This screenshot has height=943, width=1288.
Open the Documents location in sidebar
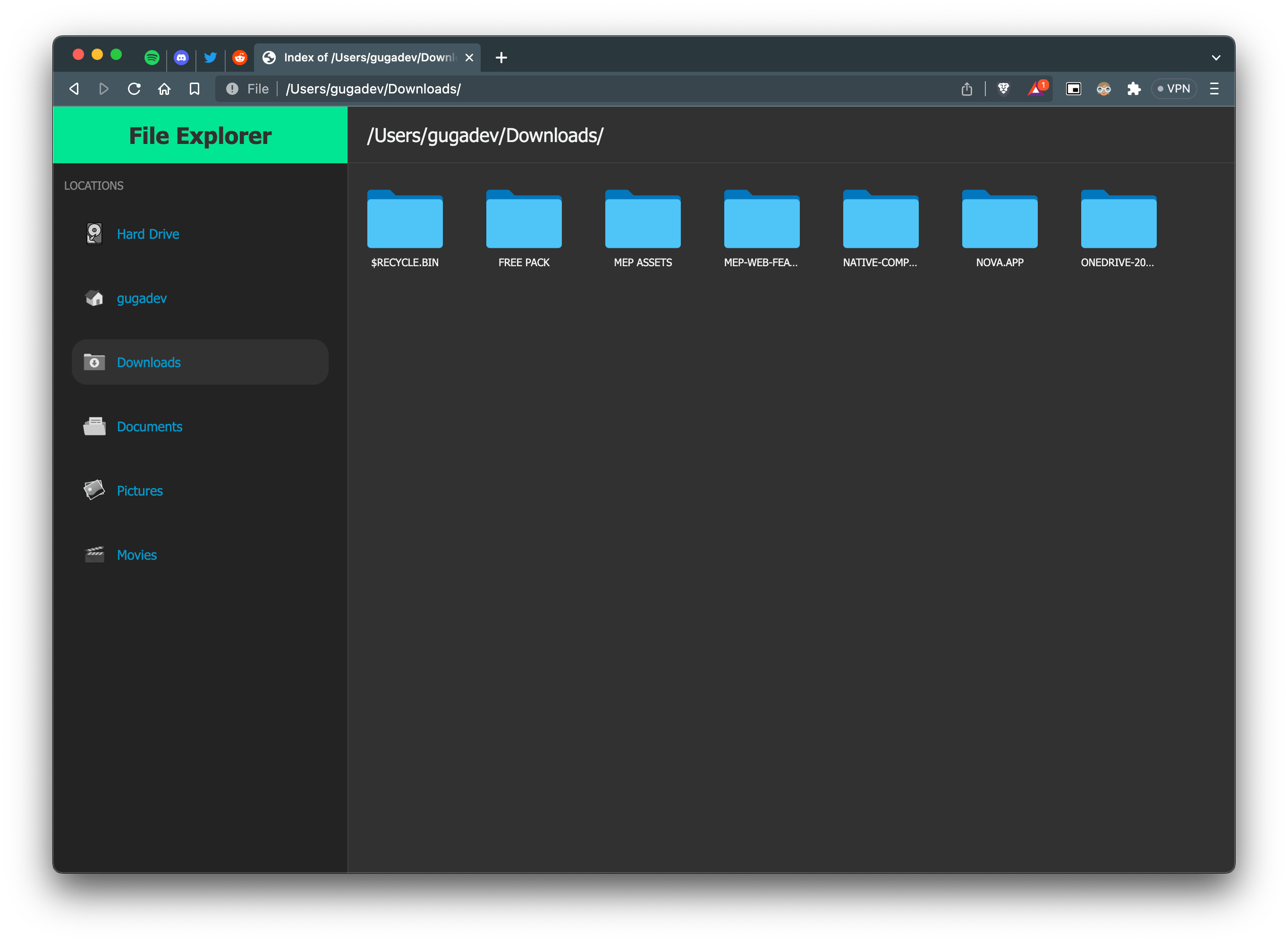coord(149,426)
